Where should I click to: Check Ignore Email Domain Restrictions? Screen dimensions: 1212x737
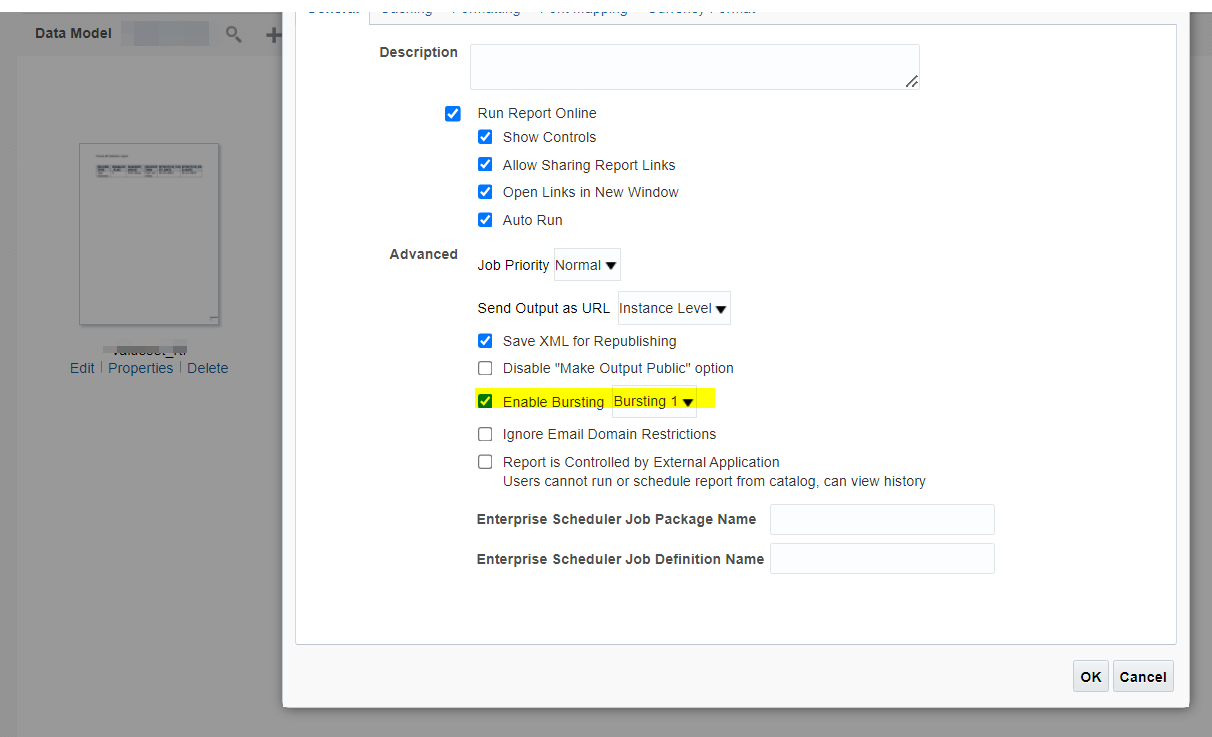[485, 434]
